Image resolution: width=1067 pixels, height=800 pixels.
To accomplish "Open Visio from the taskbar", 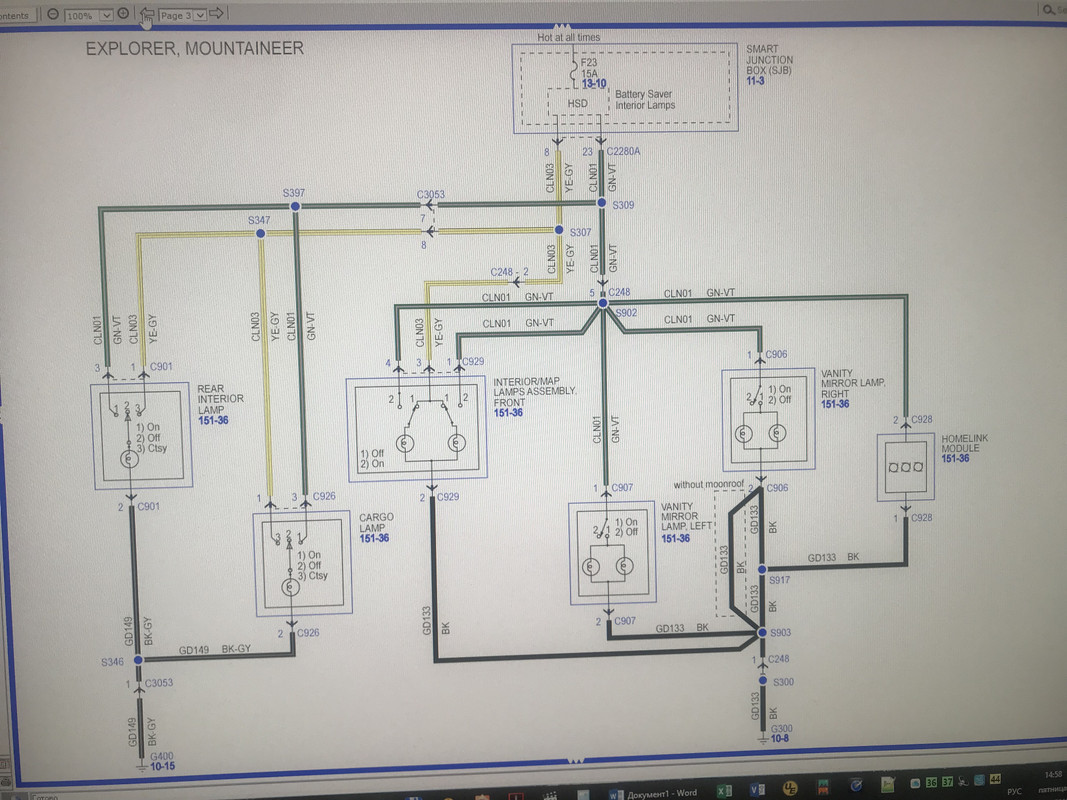I will point(757,789).
